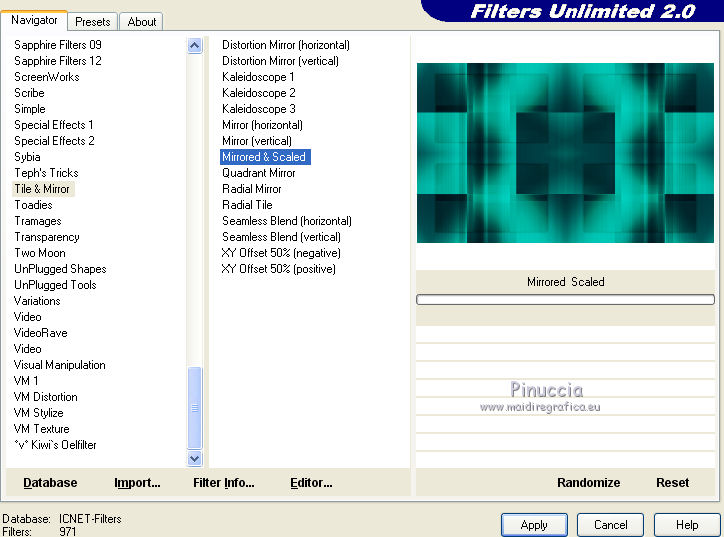724x537 pixels.
Task: Choose the Quadrant Mirror filter
Action: 259,173
